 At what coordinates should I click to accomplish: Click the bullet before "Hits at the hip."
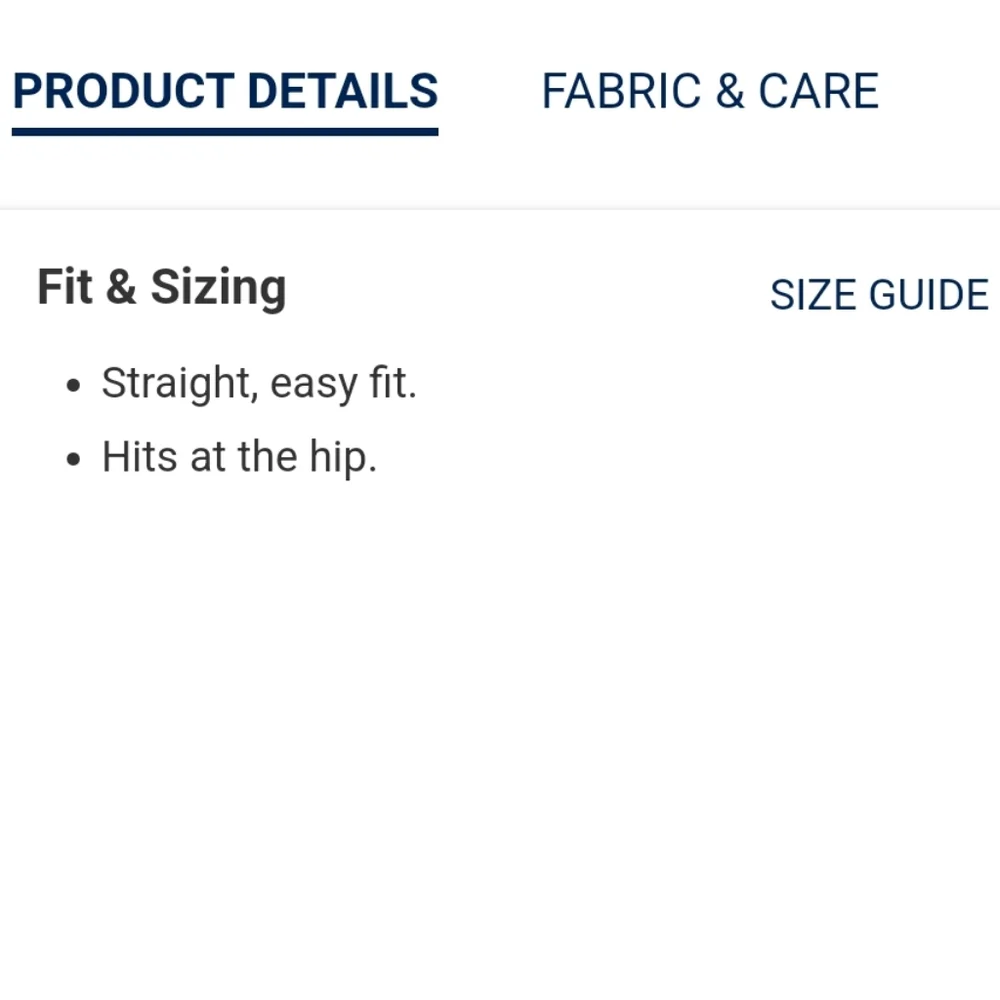point(72,460)
